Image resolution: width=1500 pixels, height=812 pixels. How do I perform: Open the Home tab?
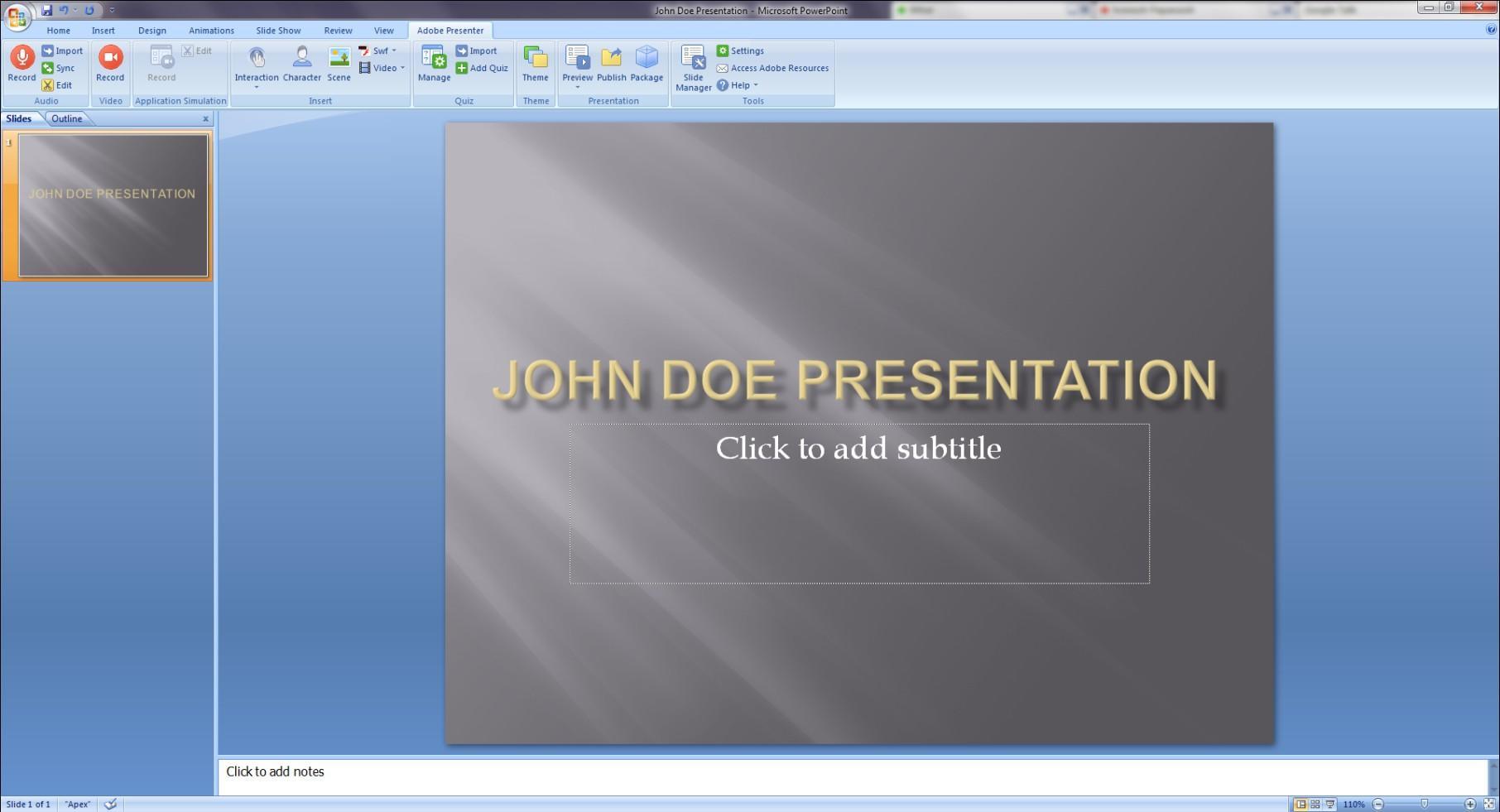[x=59, y=31]
